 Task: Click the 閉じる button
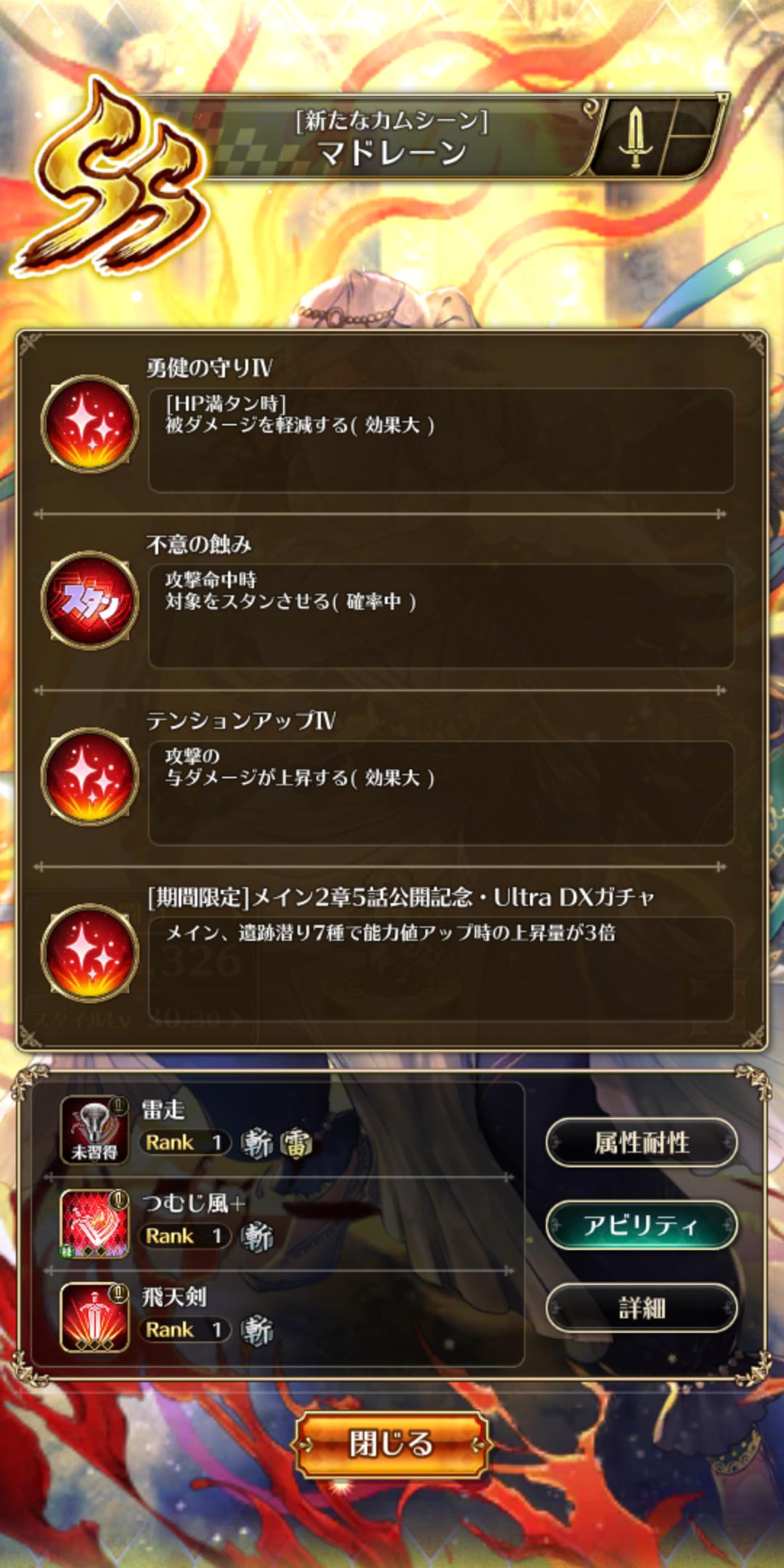(391, 1444)
